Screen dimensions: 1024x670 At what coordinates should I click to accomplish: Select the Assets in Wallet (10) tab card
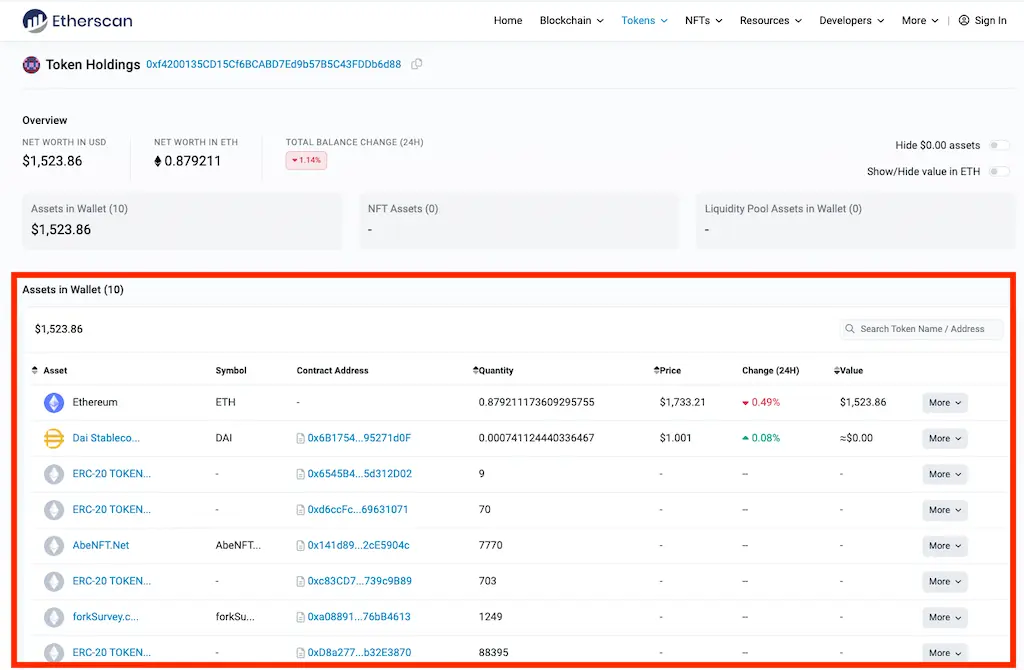point(182,221)
